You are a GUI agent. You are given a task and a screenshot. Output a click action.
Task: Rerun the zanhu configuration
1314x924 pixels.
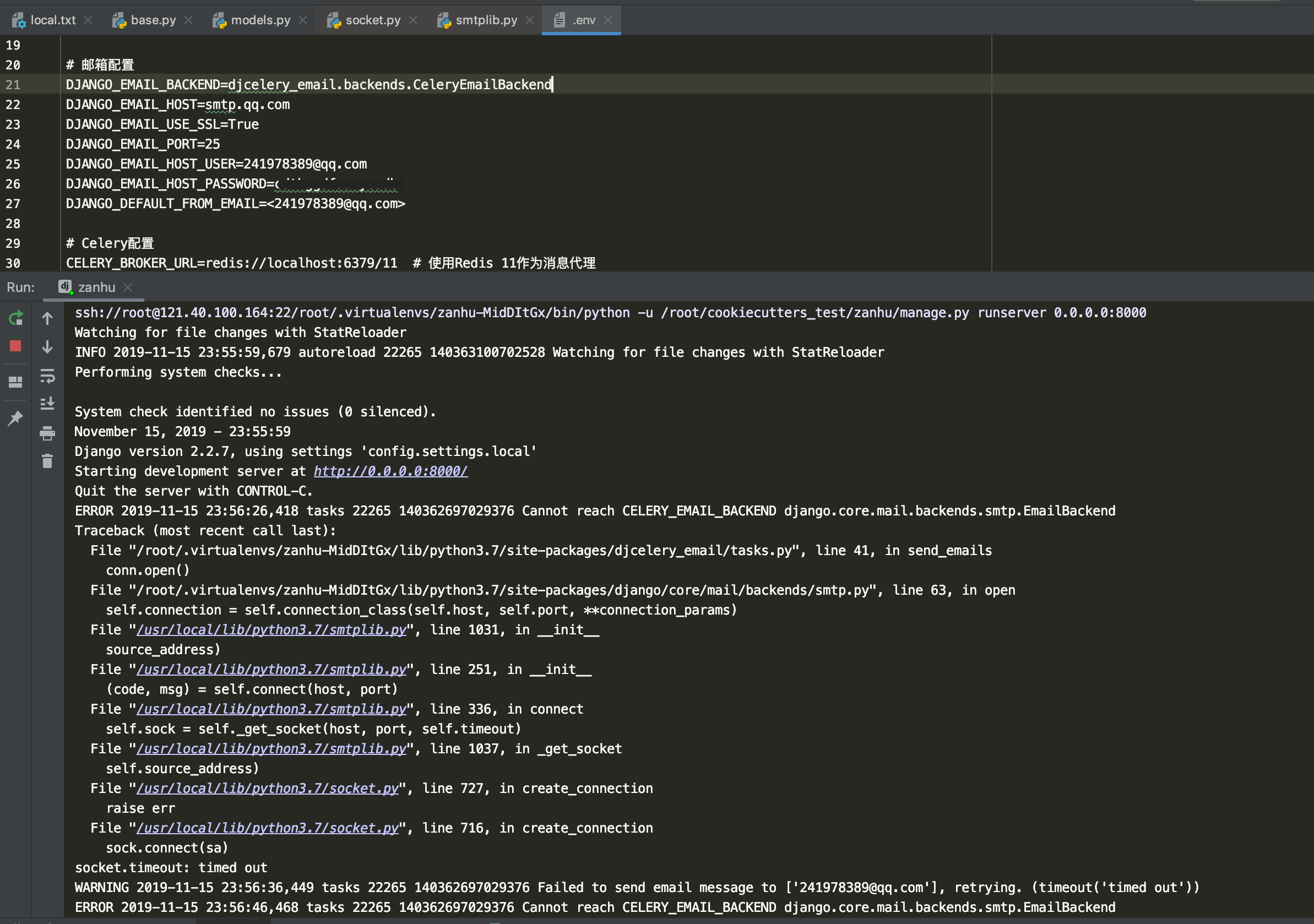coord(15,318)
